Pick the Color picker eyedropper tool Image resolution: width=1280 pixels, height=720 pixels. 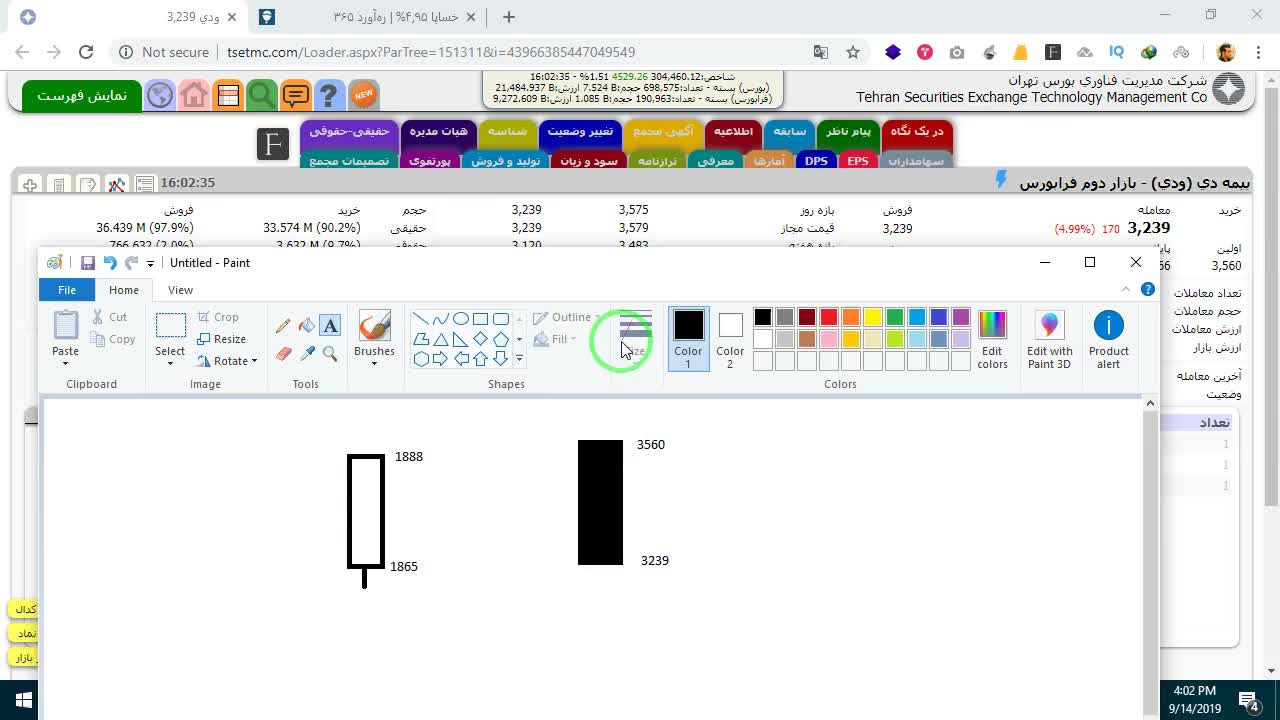(x=307, y=353)
